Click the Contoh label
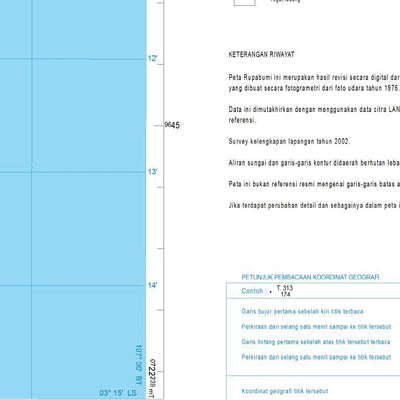400x400 pixels. 252,291
